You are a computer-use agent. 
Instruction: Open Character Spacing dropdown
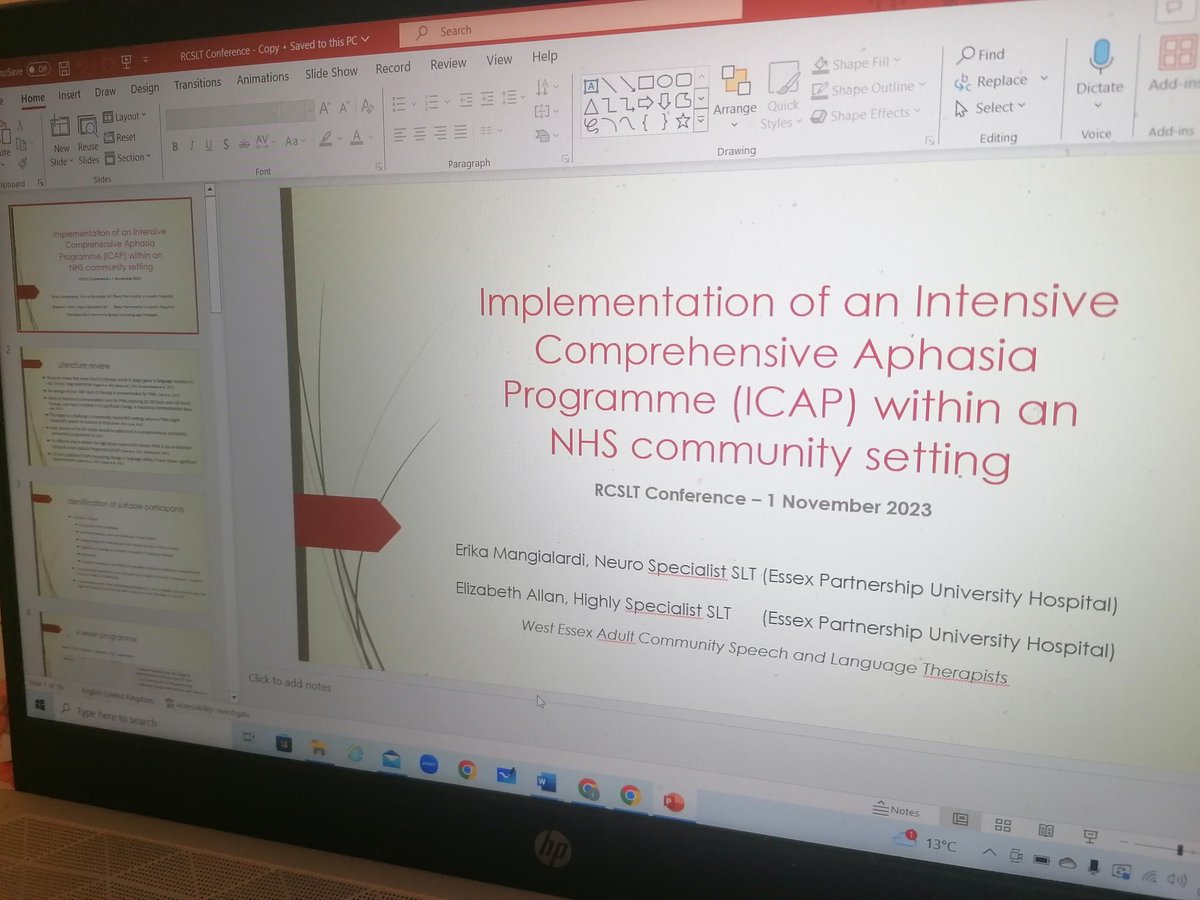click(266, 141)
